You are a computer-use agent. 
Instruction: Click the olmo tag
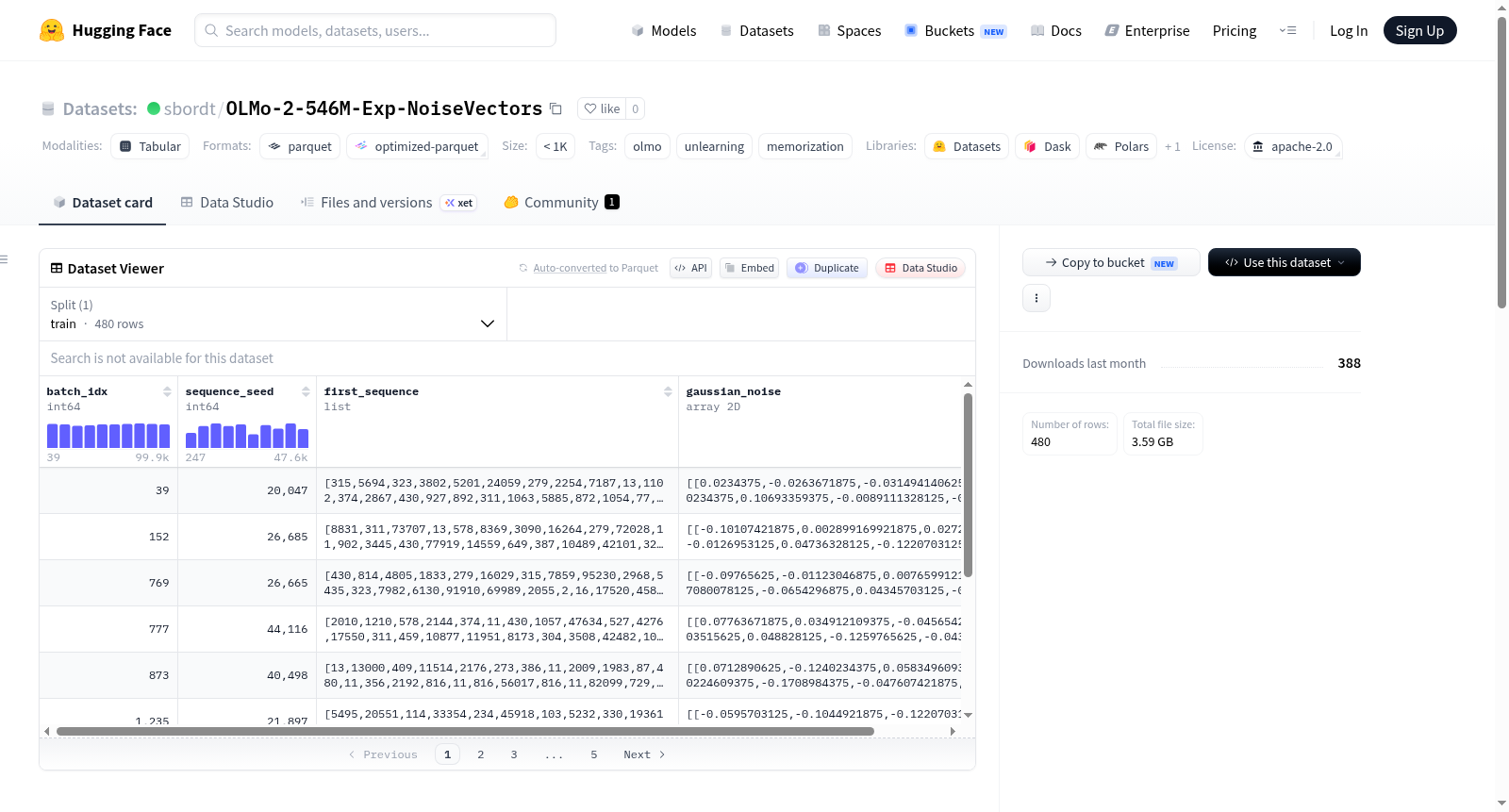(647, 146)
